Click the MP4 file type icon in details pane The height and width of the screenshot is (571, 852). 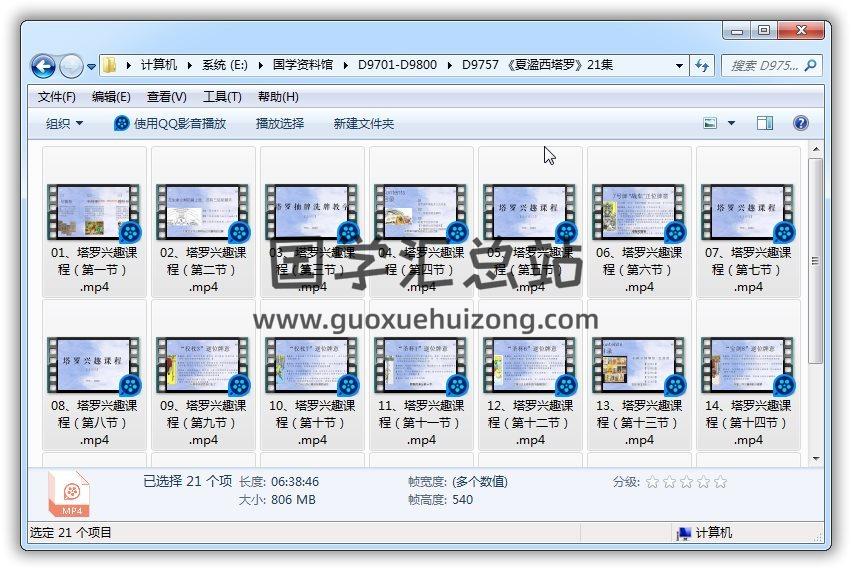(x=70, y=491)
